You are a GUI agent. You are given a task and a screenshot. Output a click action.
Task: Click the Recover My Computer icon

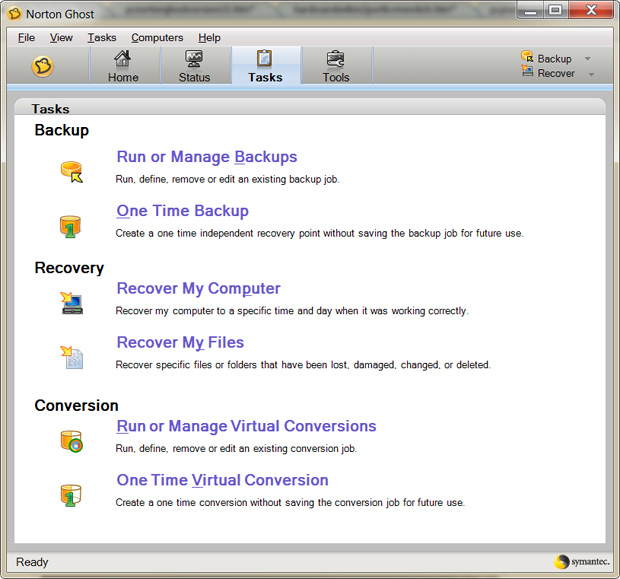(72, 303)
